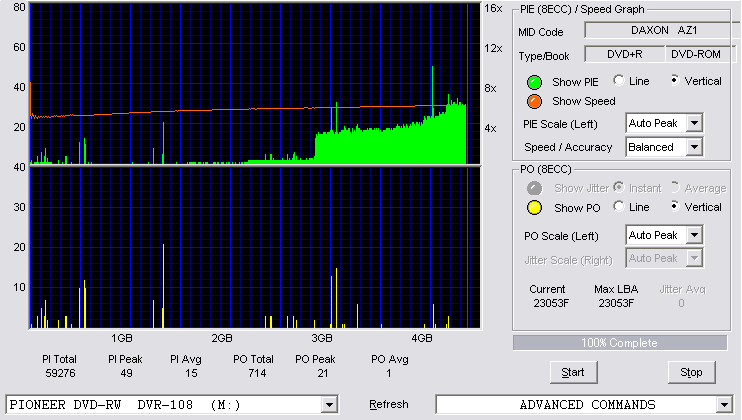The image size is (742, 420).
Task: Click the Speed / Accuracy label
Action: (568, 148)
